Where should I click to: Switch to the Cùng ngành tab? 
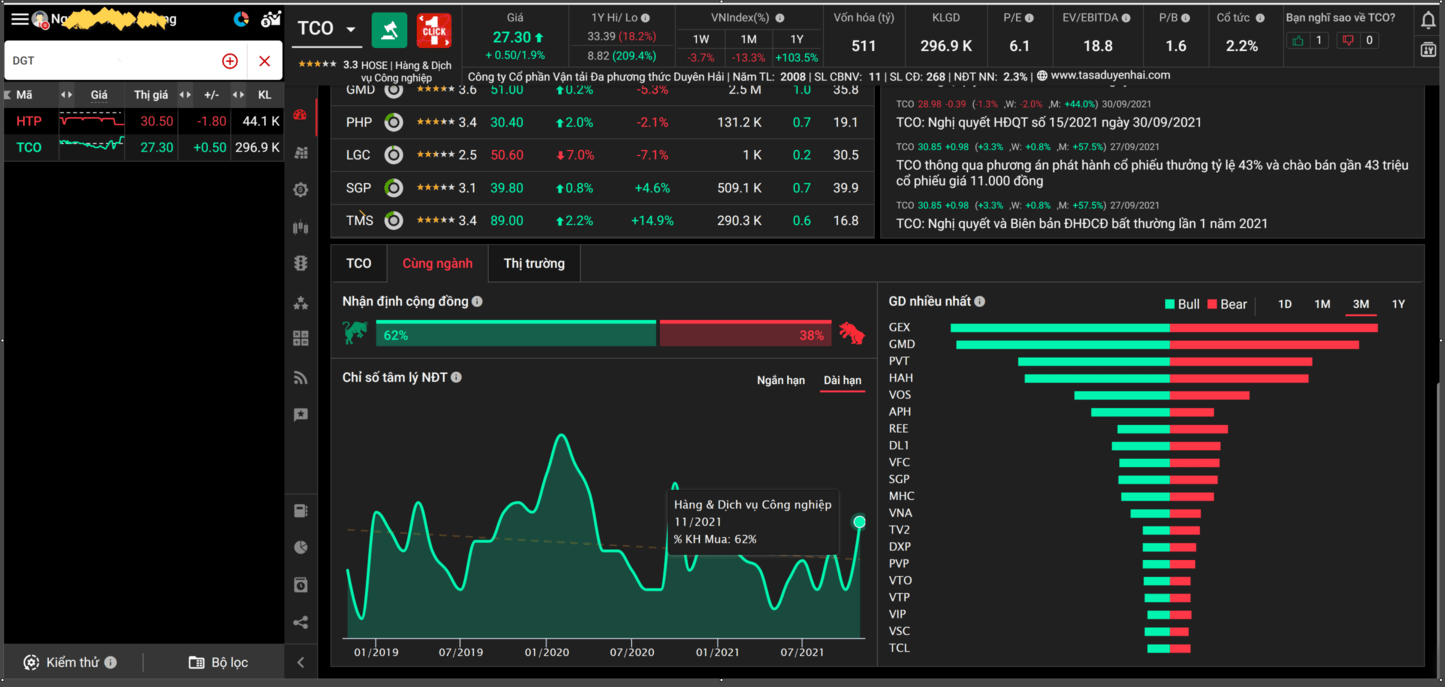pos(437,264)
